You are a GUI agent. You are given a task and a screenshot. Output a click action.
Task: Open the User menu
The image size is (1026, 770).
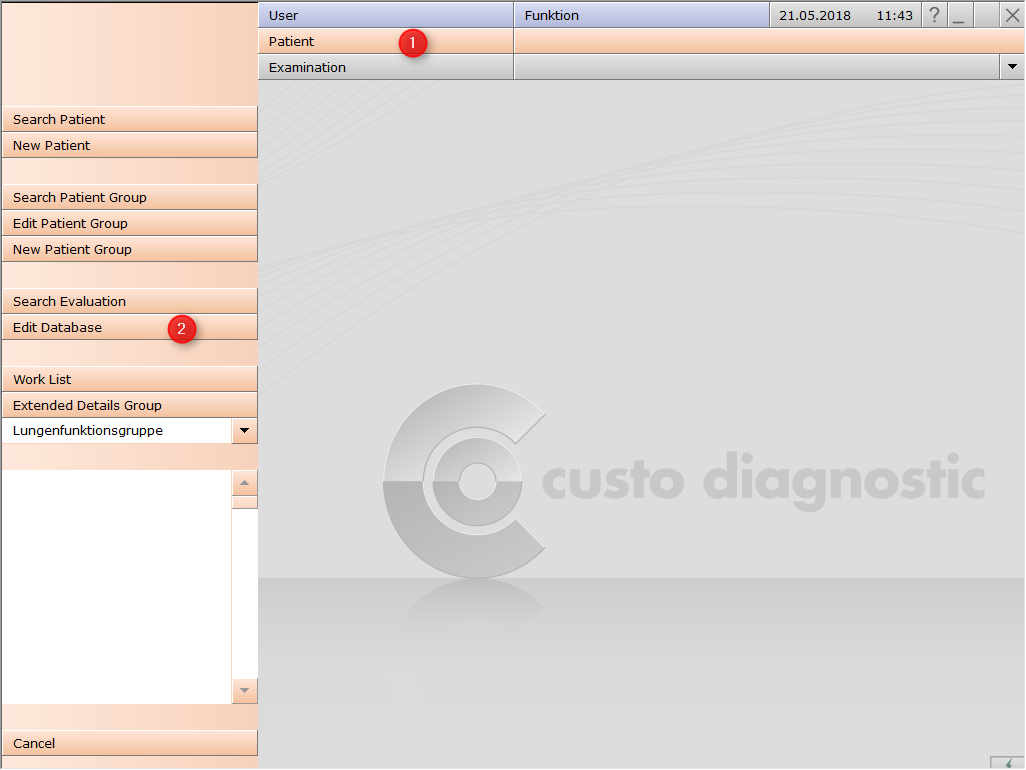click(x=385, y=15)
